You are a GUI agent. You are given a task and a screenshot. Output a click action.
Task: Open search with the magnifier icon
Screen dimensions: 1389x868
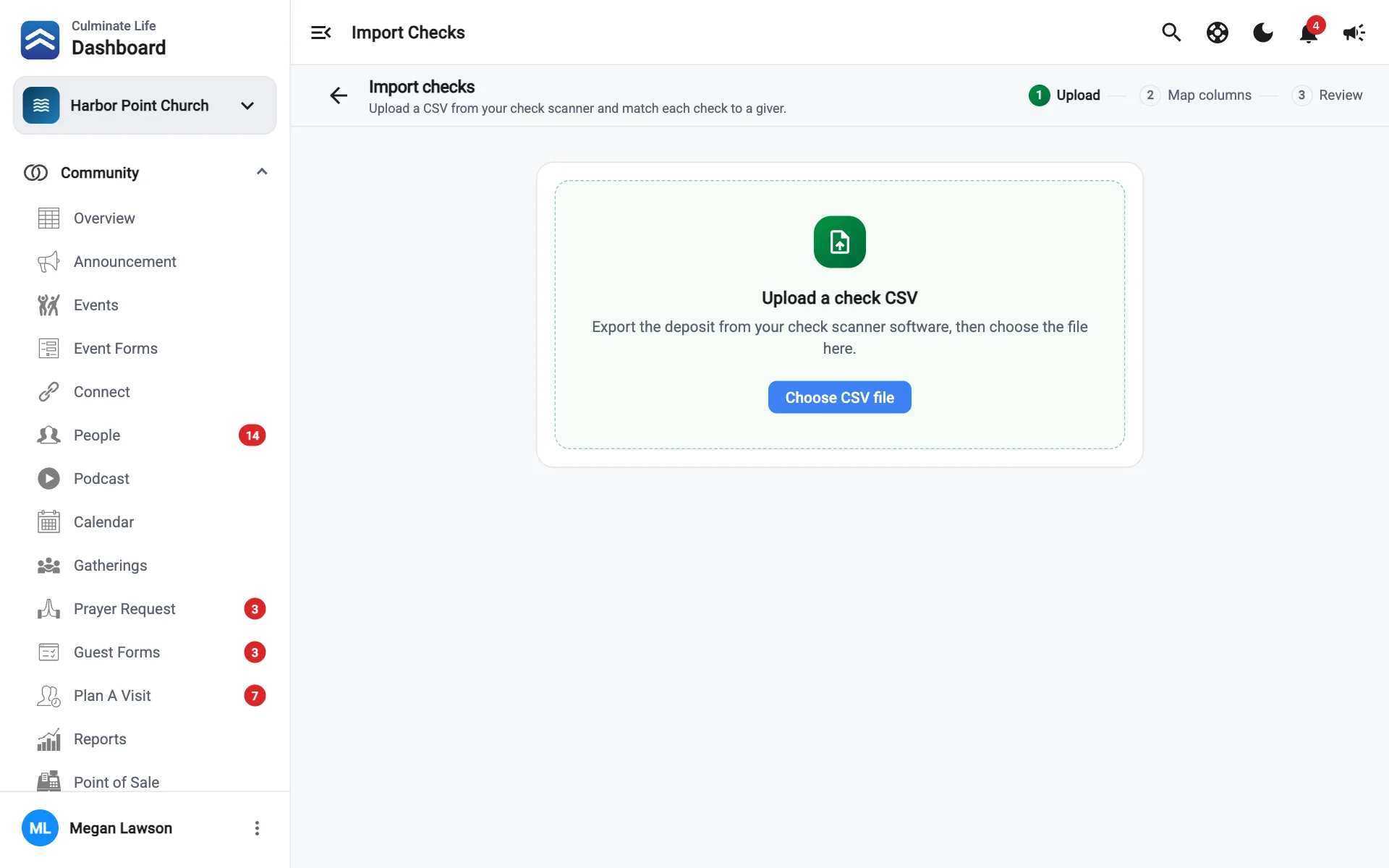click(1171, 33)
